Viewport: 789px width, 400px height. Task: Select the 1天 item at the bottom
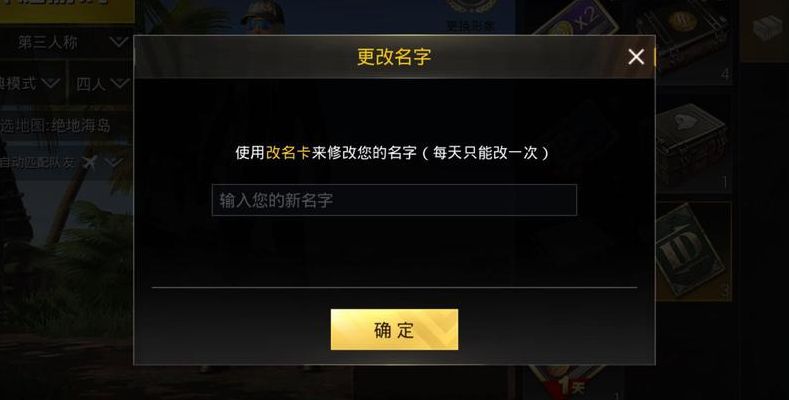[569, 382]
